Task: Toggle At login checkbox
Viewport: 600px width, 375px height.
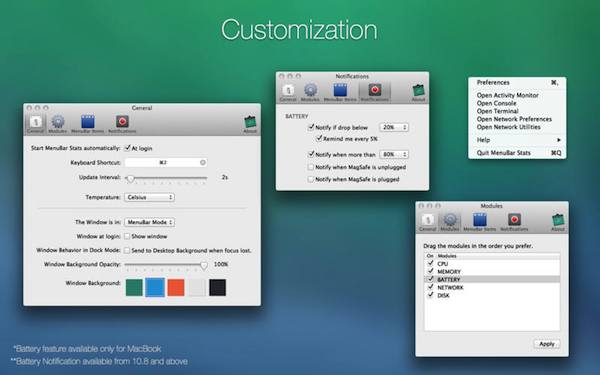Action: point(127,148)
